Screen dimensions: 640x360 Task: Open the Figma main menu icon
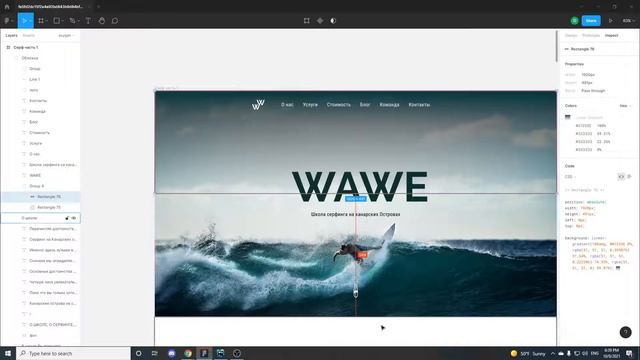click(7, 20)
